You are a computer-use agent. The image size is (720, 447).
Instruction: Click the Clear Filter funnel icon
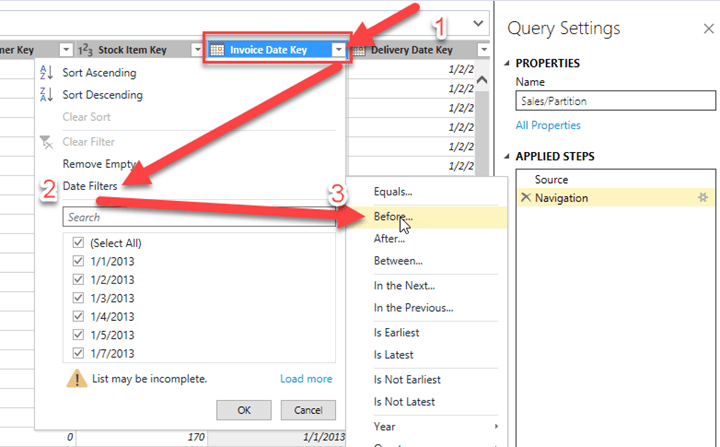coord(46,142)
